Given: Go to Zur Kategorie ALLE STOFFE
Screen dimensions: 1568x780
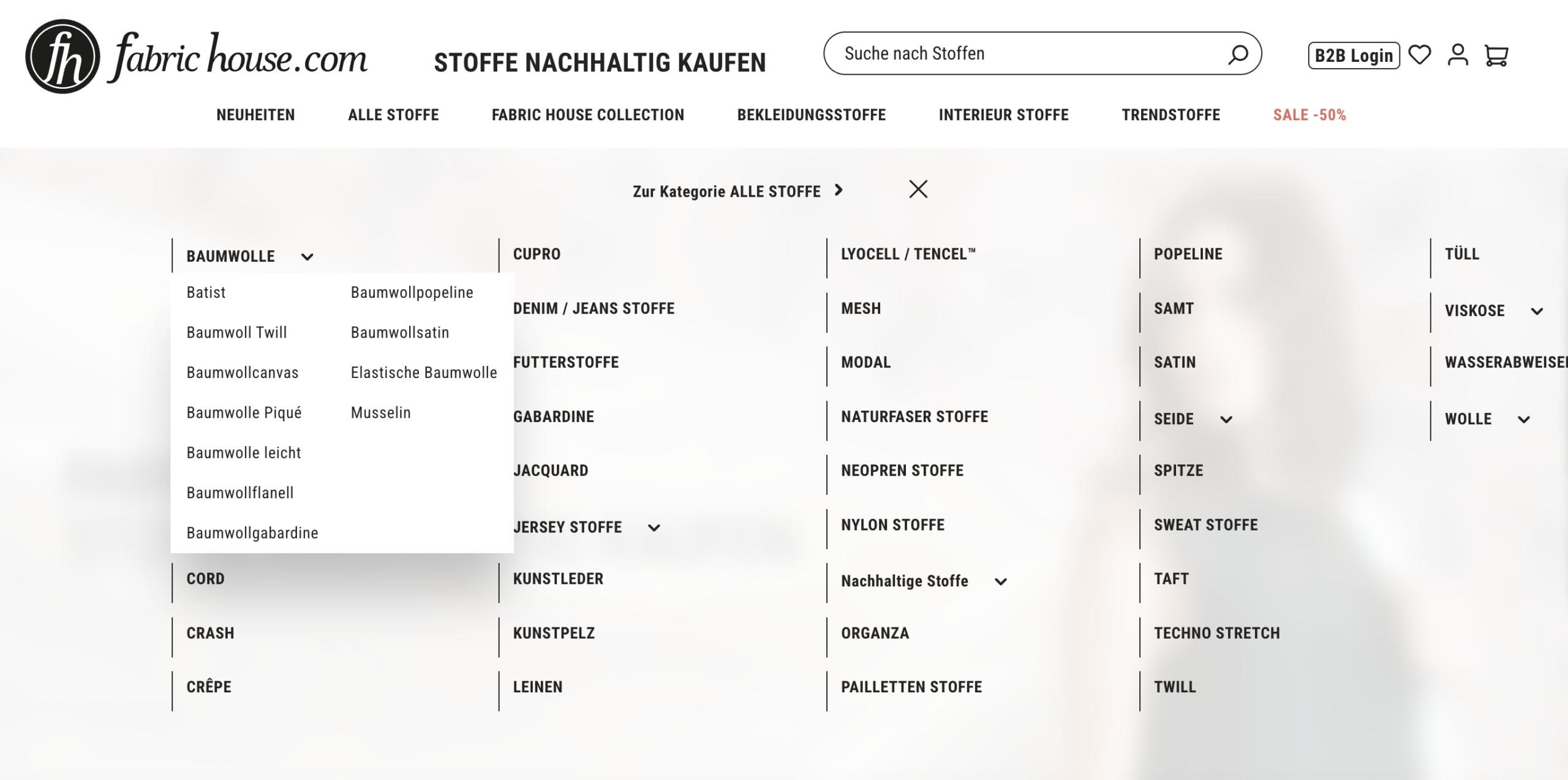Looking at the screenshot, I should 726,191.
